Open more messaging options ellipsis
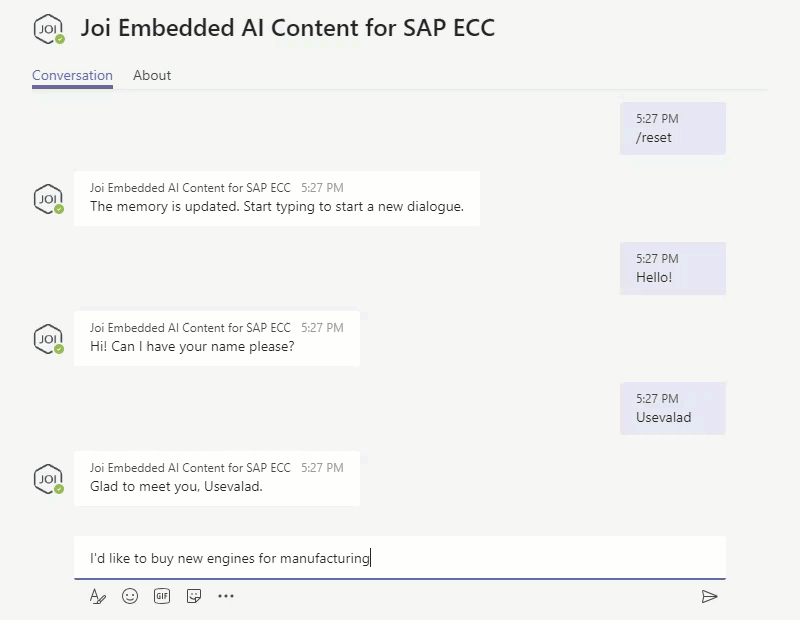Viewport: 800px width, 620px height. point(226,596)
